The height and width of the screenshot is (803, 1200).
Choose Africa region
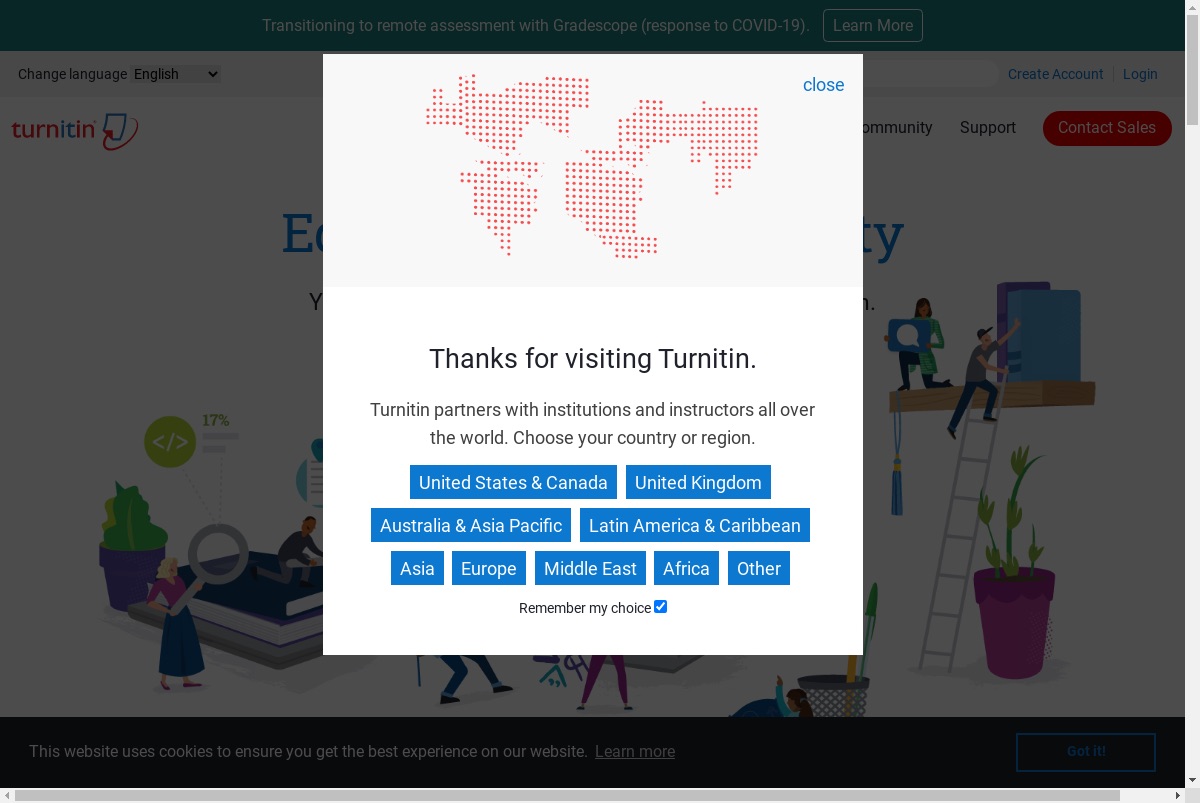(686, 568)
